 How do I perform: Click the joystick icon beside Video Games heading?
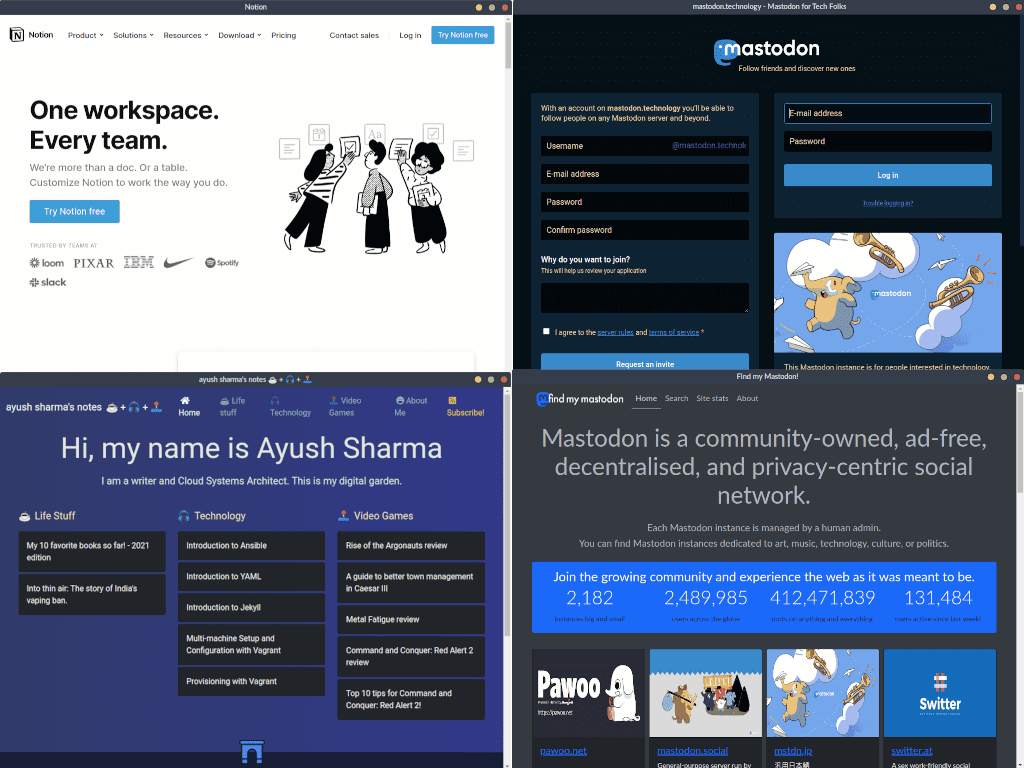click(344, 516)
